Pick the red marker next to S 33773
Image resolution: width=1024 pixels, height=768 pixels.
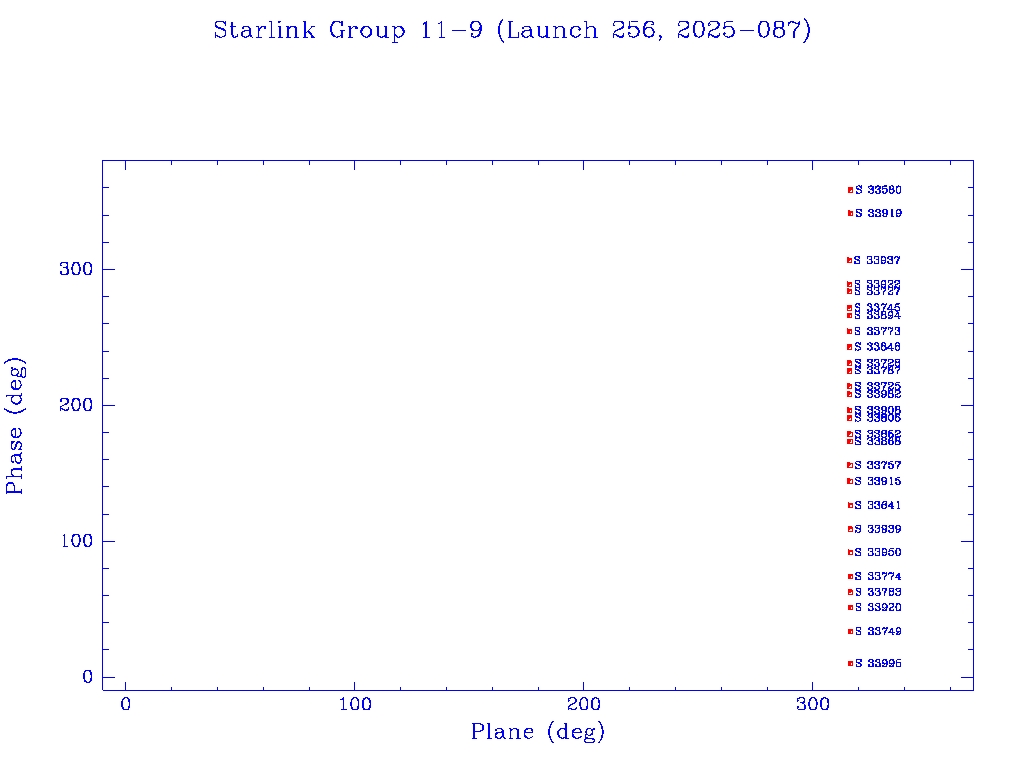click(849, 331)
